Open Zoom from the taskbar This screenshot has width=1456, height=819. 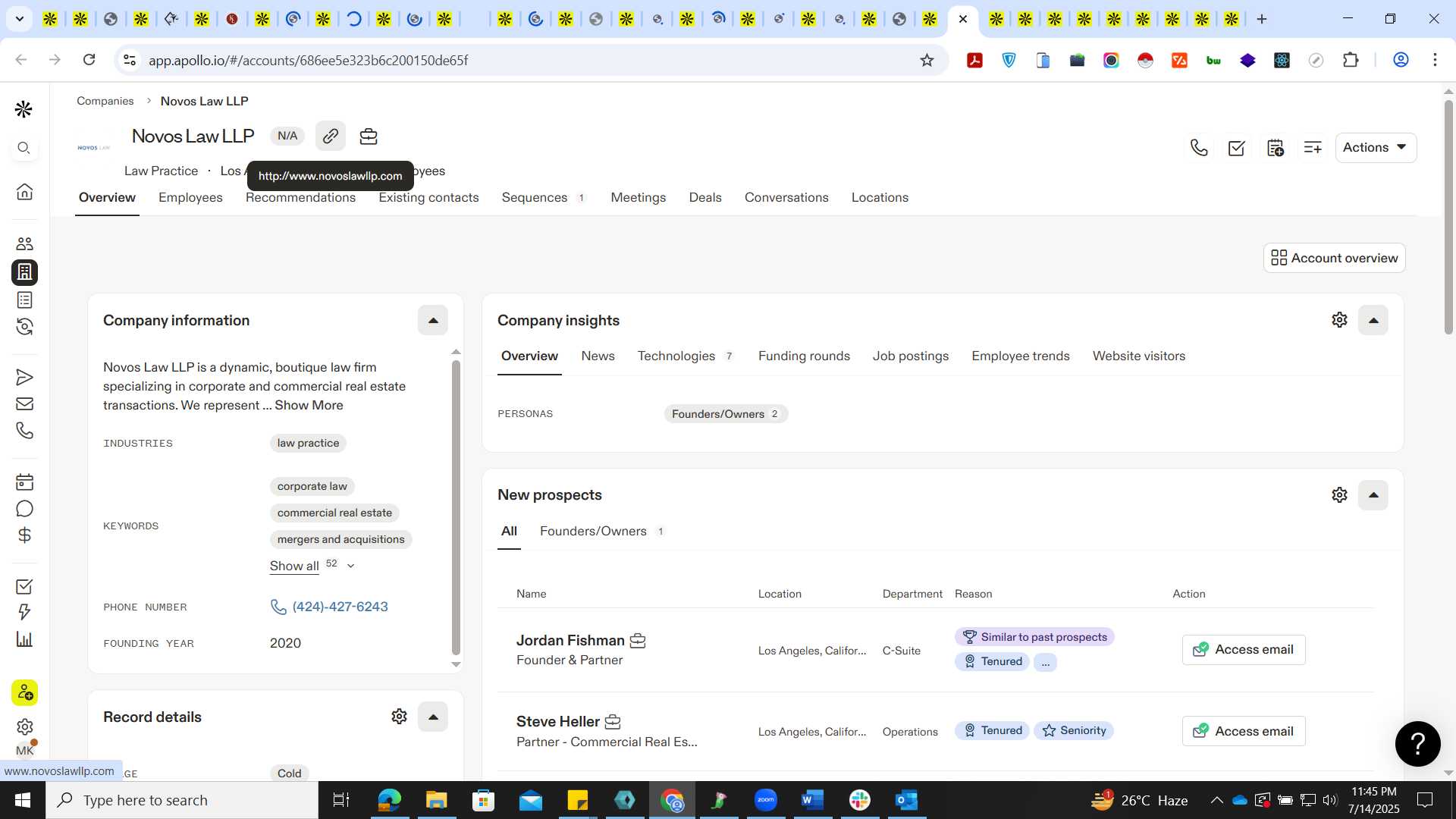click(x=766, y=800)
